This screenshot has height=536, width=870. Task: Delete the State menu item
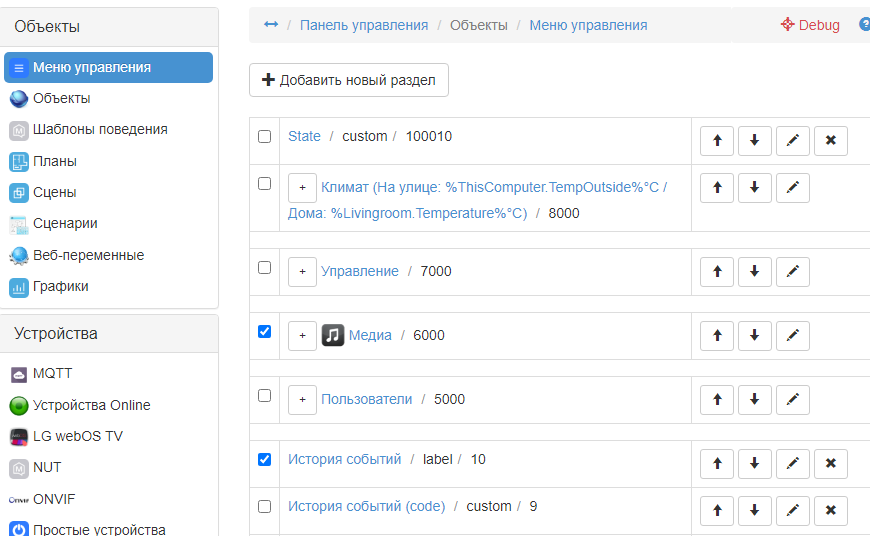(830, 141)
